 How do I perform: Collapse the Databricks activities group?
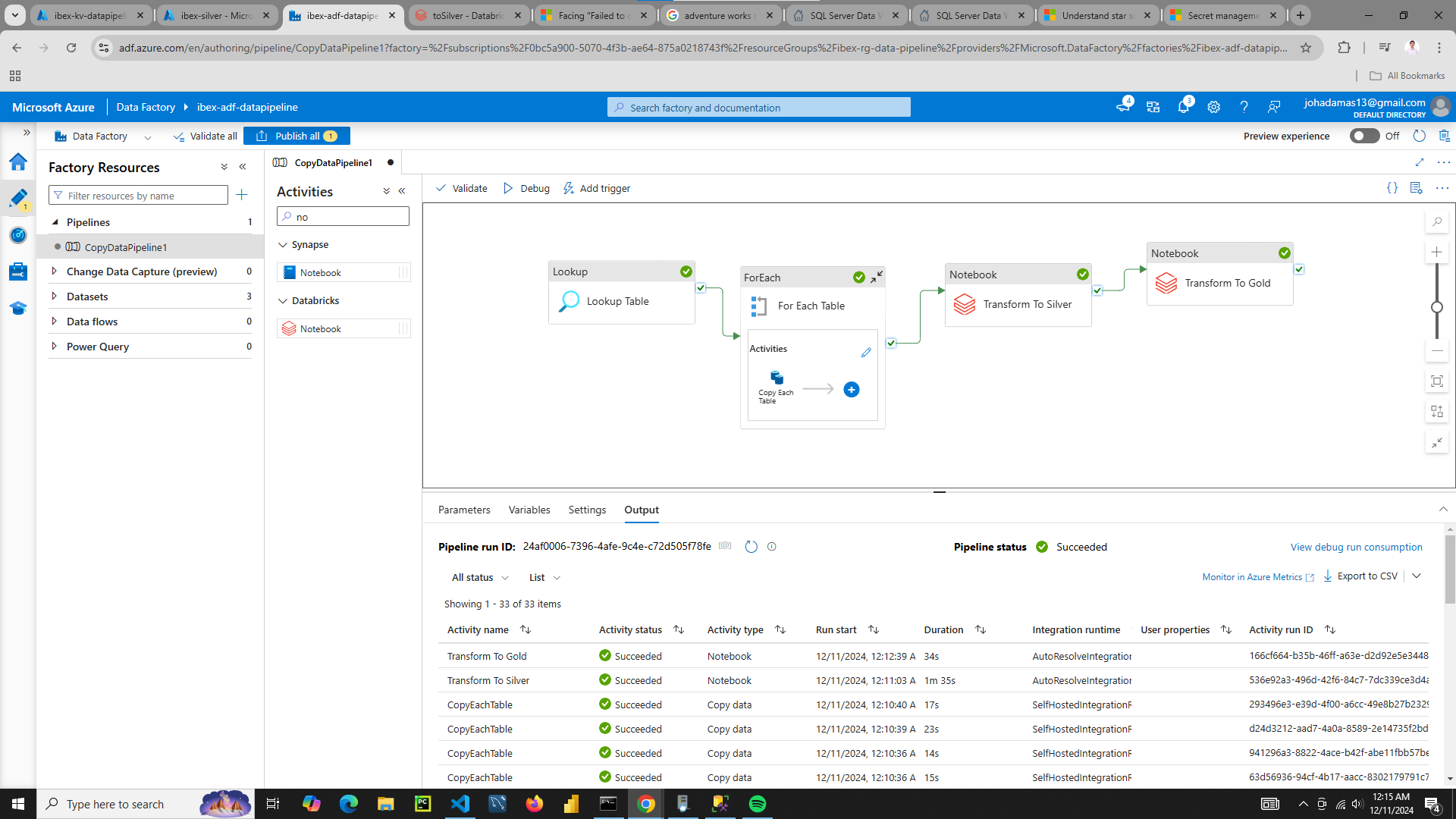[283, 300]
